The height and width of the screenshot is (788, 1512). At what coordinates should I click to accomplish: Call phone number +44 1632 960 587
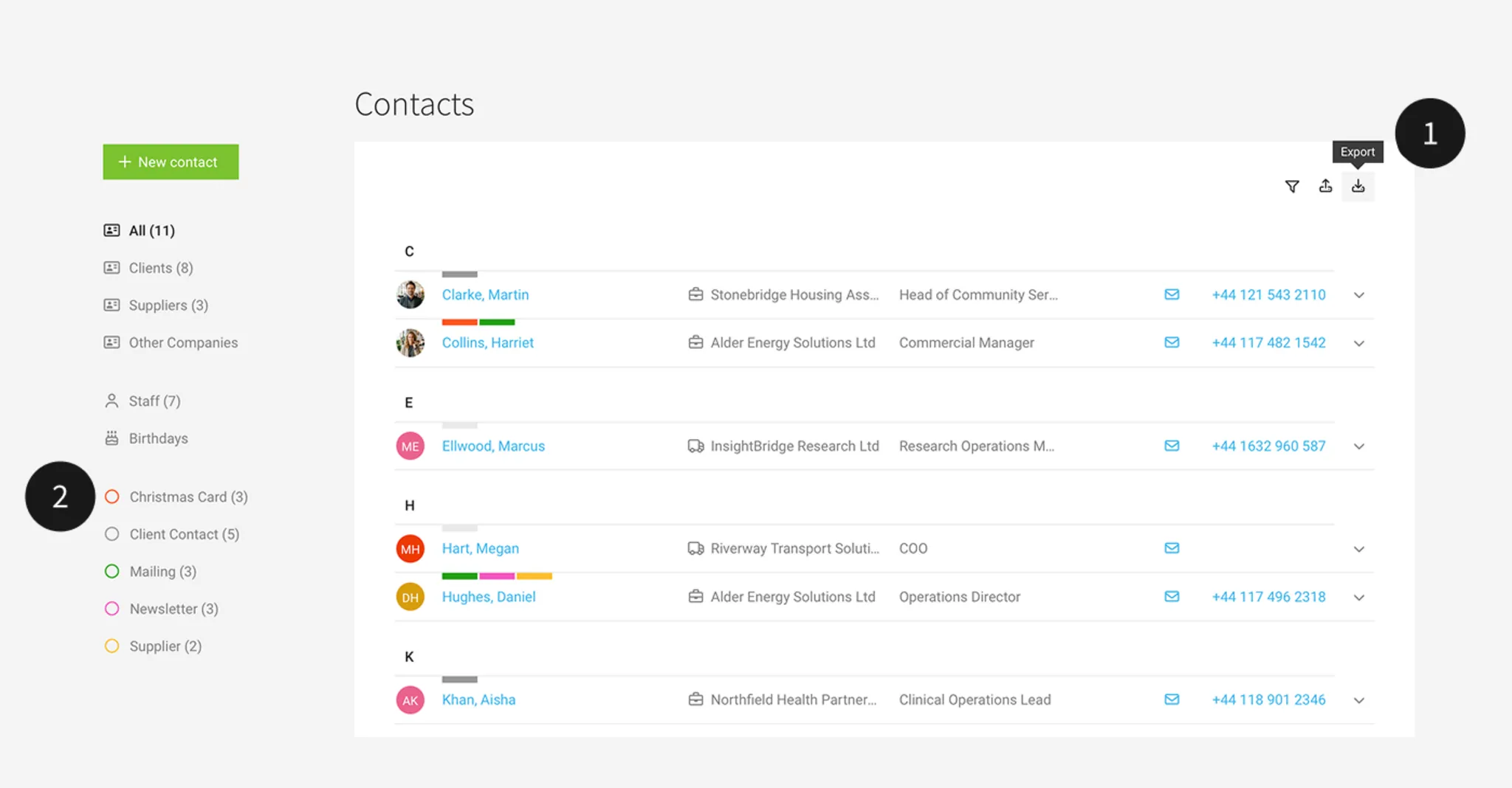click(1268, 446)
